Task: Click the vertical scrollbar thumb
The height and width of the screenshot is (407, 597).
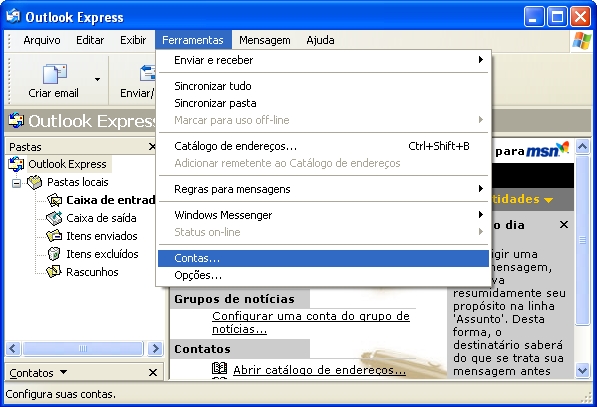Action: [x=583, y=240]
